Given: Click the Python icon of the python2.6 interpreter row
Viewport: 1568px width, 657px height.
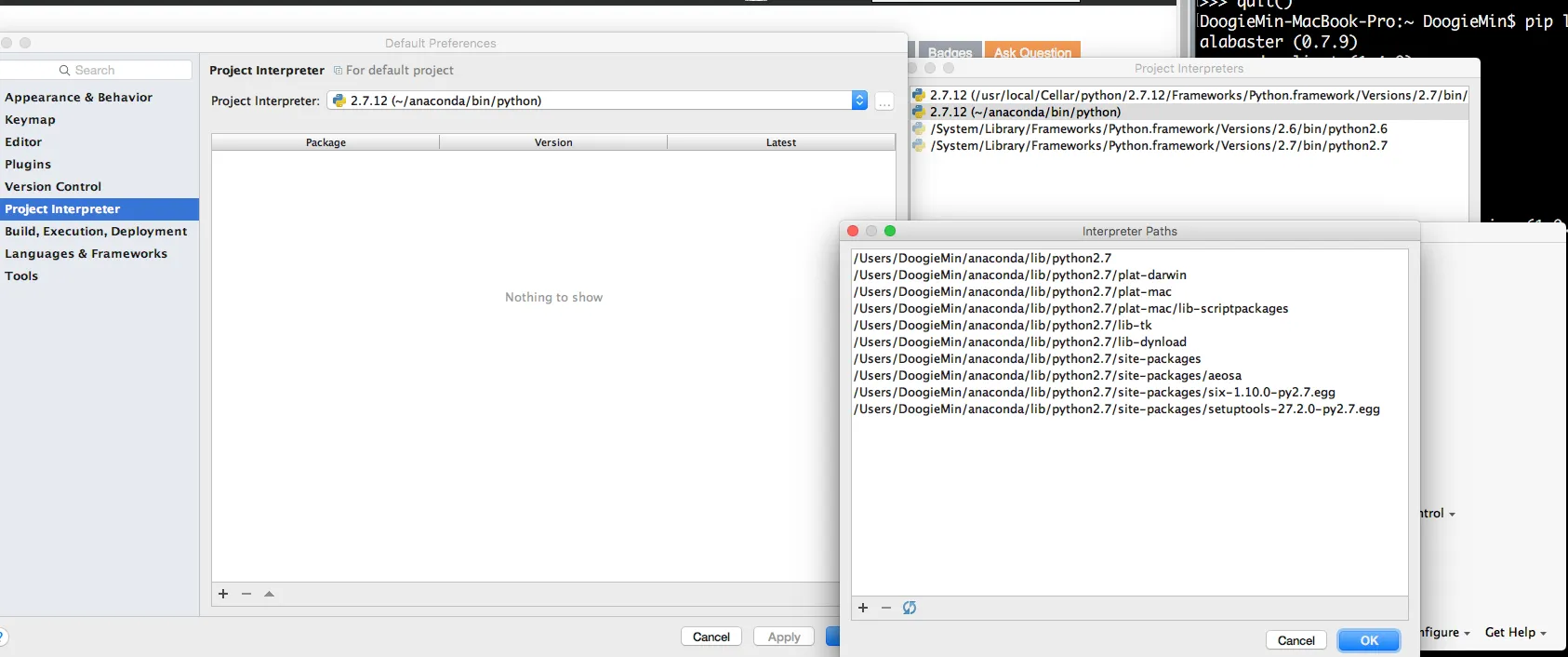Looking at the screenshot, I should tap(919, 128).
